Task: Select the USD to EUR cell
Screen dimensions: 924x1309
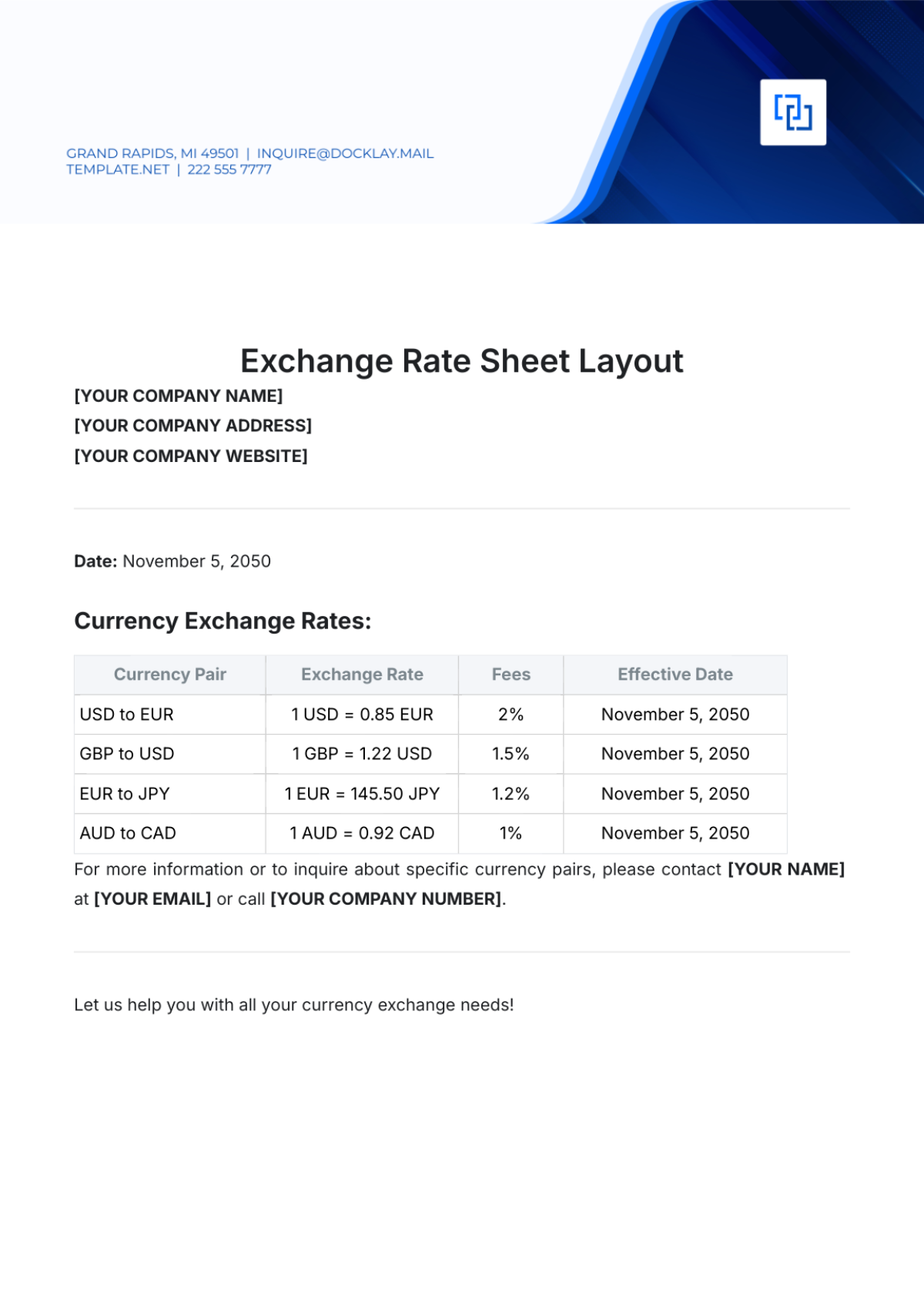Action: (x=127, y=715)
